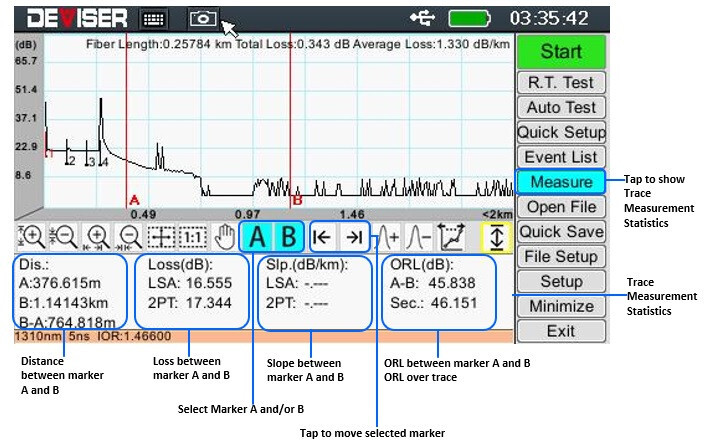Click the DEVISER logo
Viewport: 705px width, 442px height.
coord(77,19)
